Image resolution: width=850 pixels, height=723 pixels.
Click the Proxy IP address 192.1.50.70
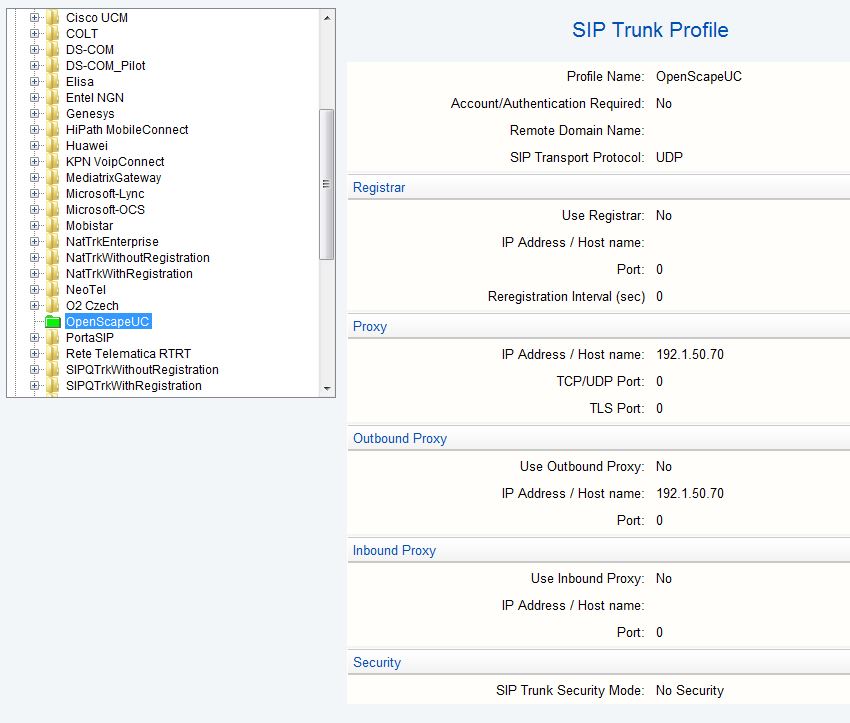click(x=690, y=354)
